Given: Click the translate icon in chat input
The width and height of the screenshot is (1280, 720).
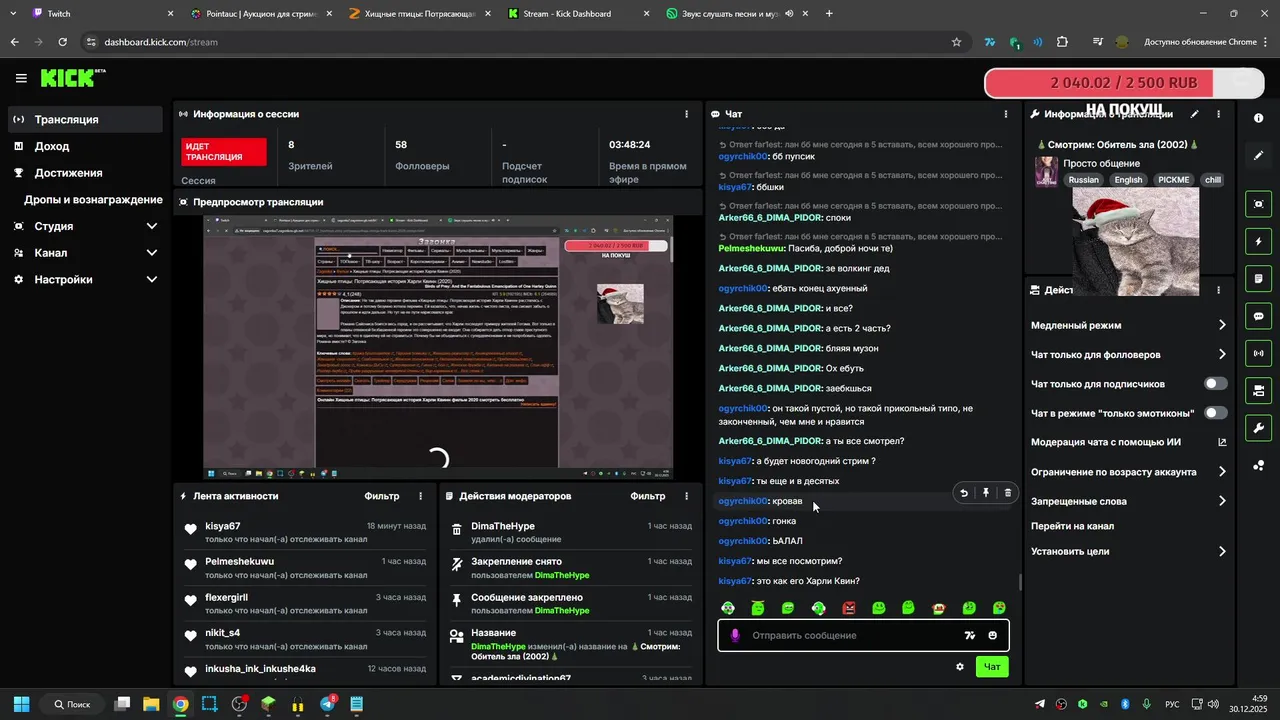Looking at the screenshot, I should tap(969, 636).
